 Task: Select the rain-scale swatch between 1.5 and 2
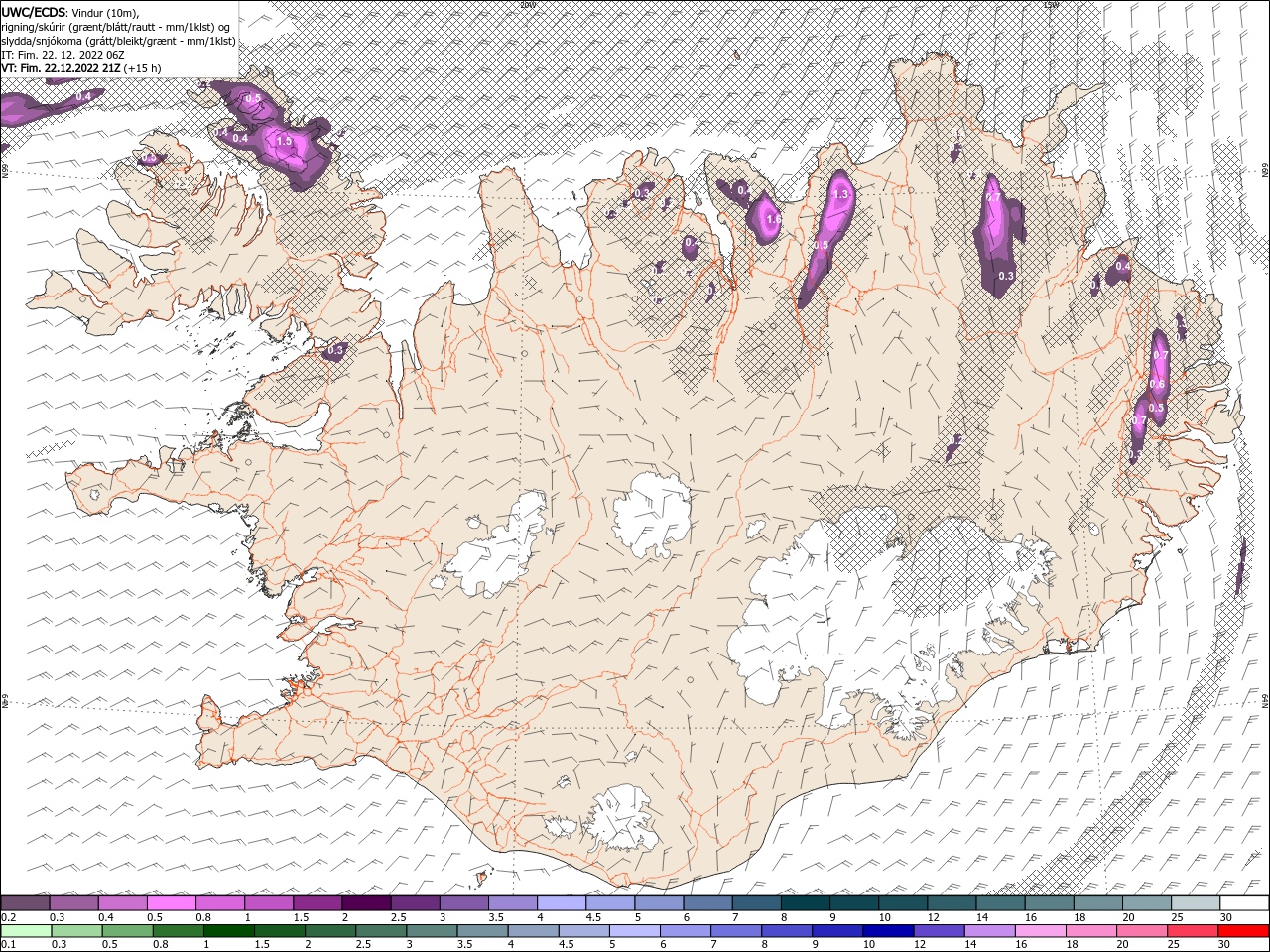[279, 931]
